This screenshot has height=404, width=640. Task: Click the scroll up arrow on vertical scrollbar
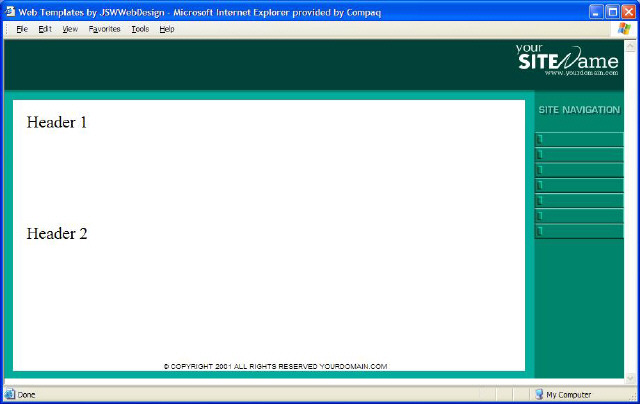pos(629,45)
